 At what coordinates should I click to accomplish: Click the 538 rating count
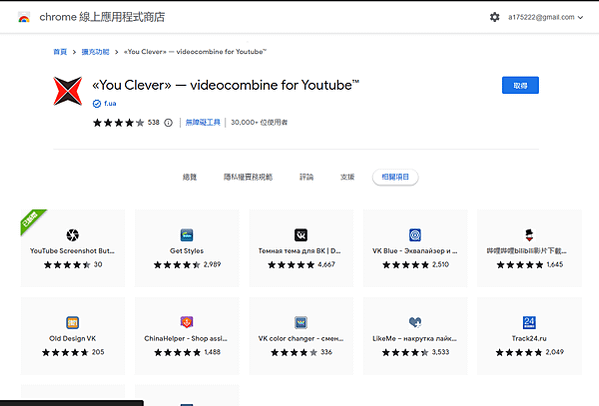154,123
